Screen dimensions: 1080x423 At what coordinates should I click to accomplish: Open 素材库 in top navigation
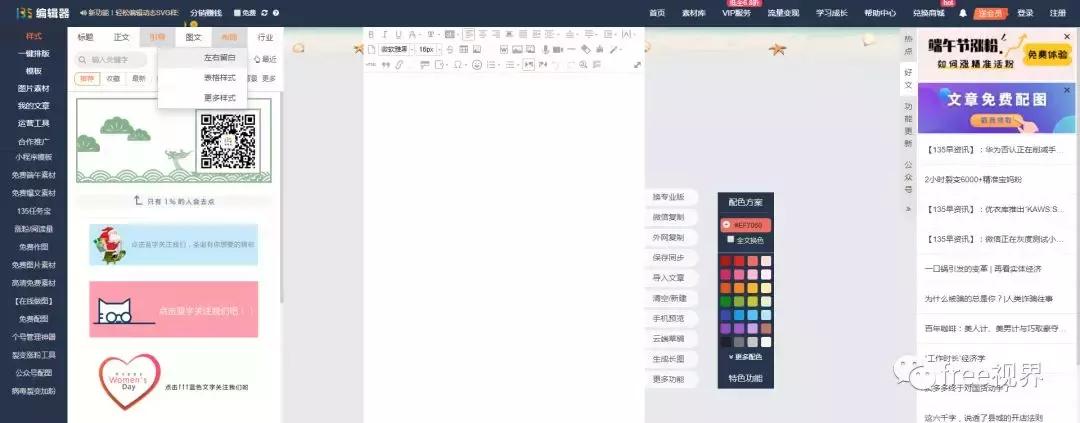point(694,13)
